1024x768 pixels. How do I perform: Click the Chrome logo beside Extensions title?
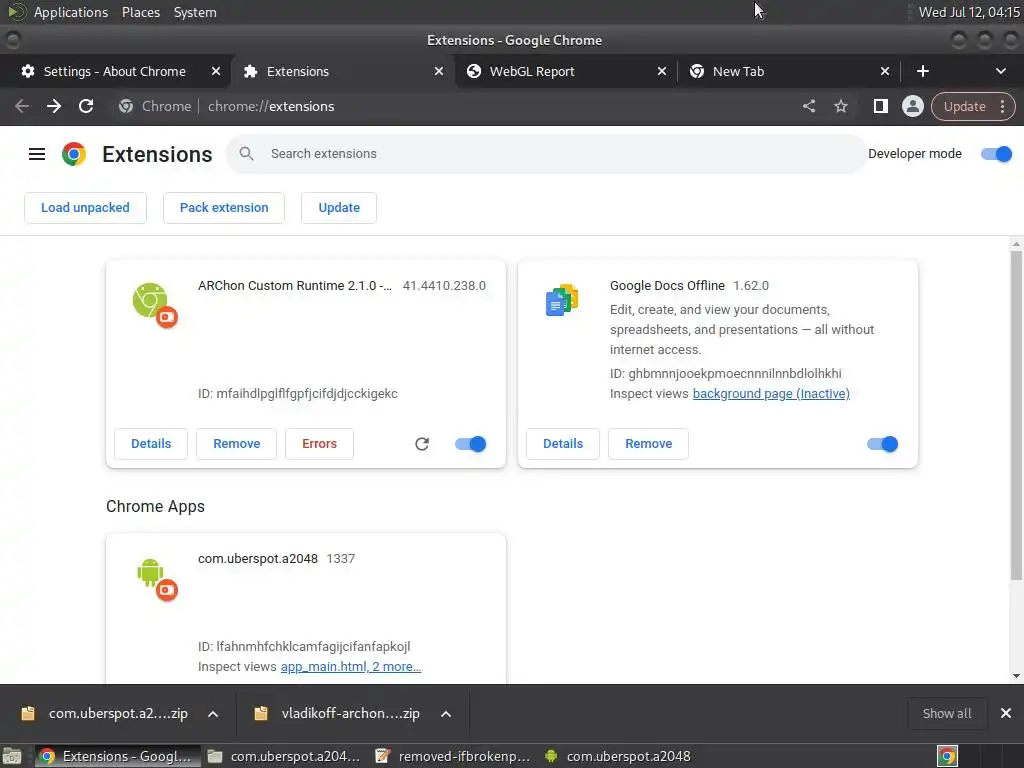point(74,154)
